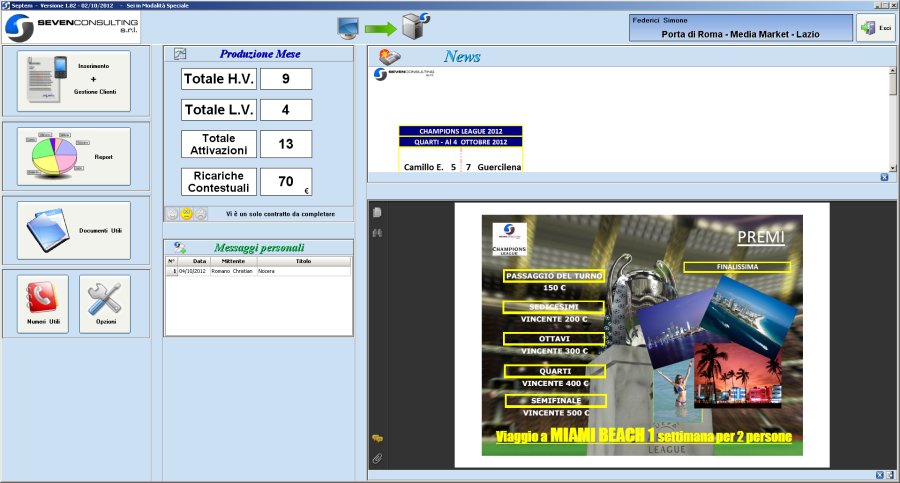The height and width of the screenshot is (483, 900).
Task: Click the yellow neutral smiley face
Action: (186, 214)
